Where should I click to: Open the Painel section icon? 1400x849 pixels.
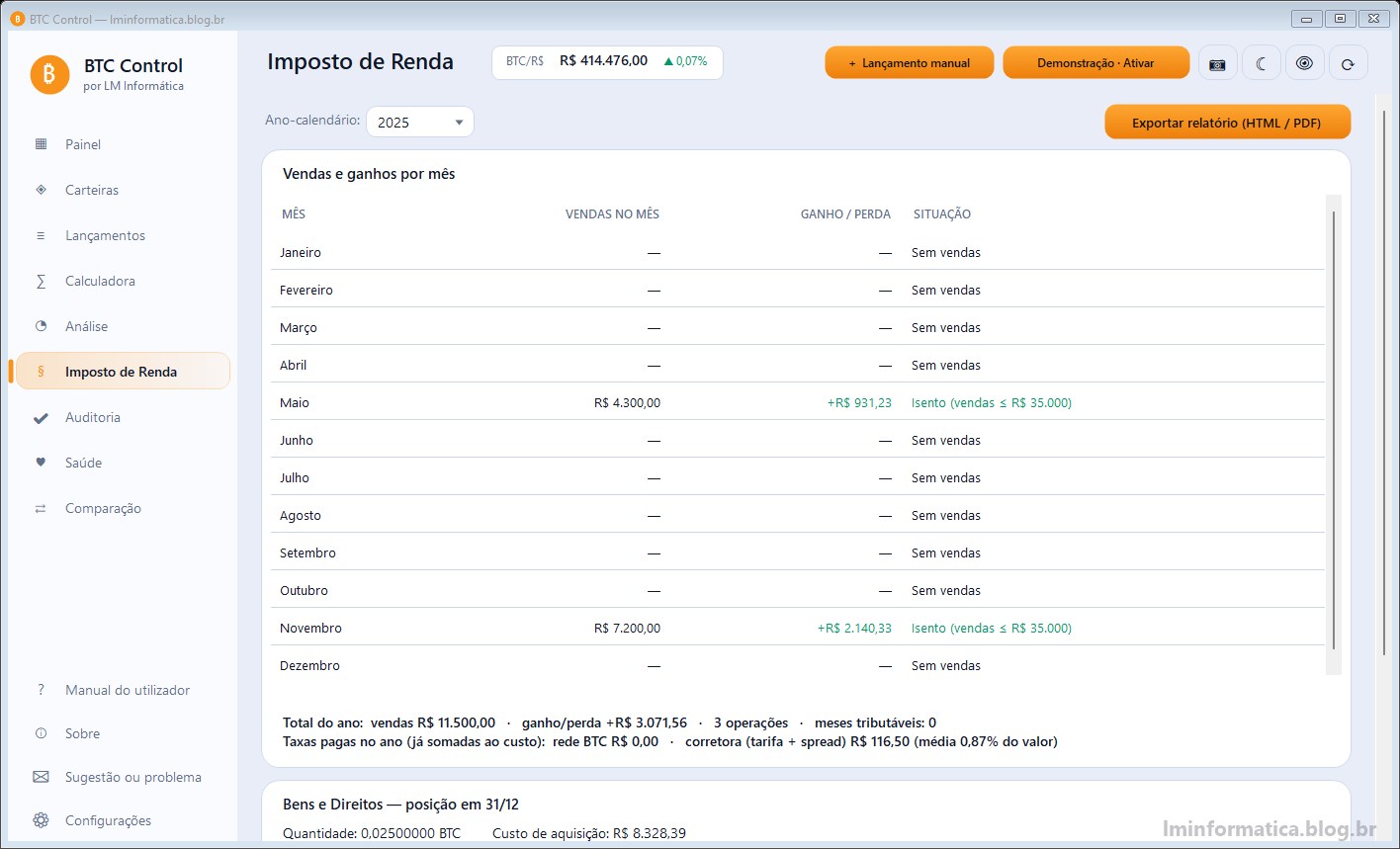tap(41, 144)
